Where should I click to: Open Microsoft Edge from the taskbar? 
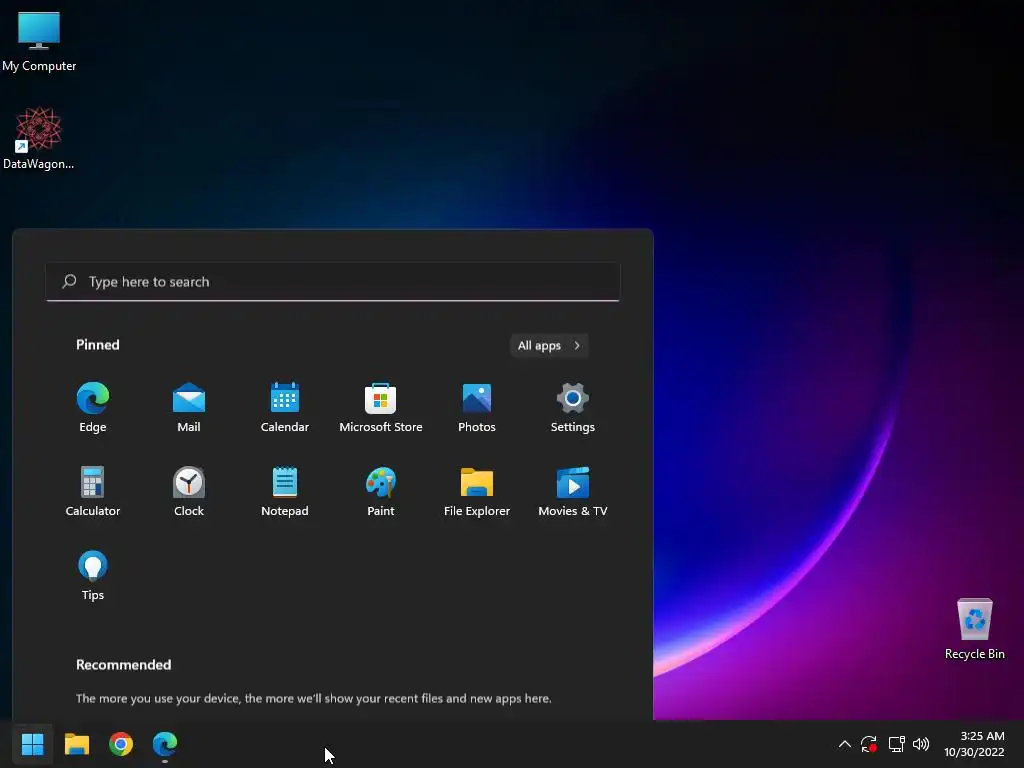165,744
